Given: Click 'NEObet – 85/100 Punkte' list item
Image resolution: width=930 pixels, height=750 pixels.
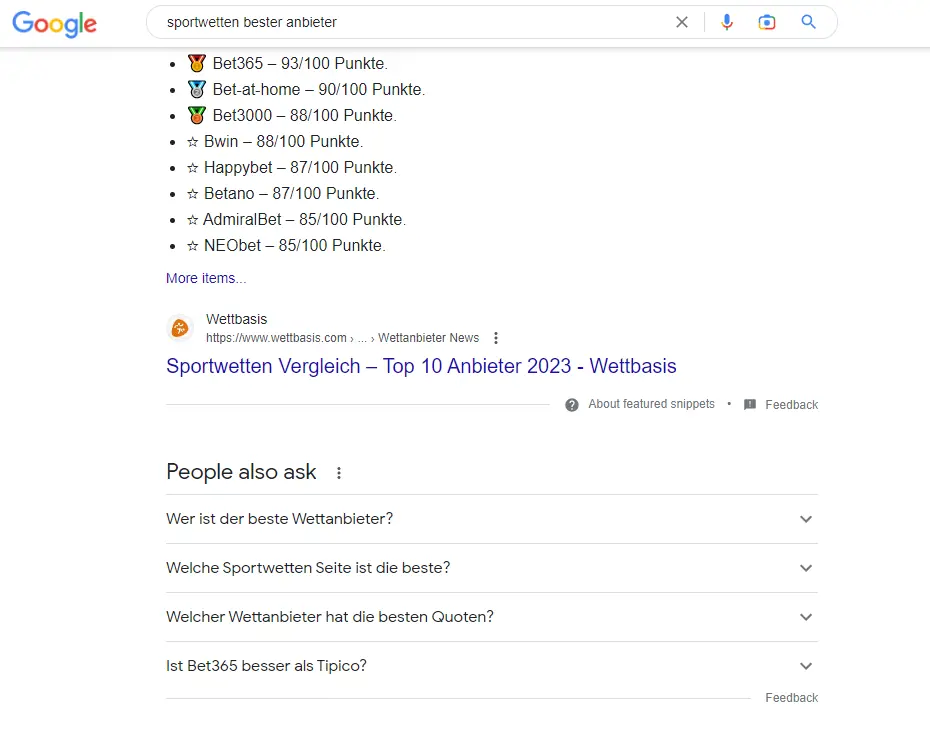Looking at the screenshot, I should pyautogui.click(x=286, y=246).
